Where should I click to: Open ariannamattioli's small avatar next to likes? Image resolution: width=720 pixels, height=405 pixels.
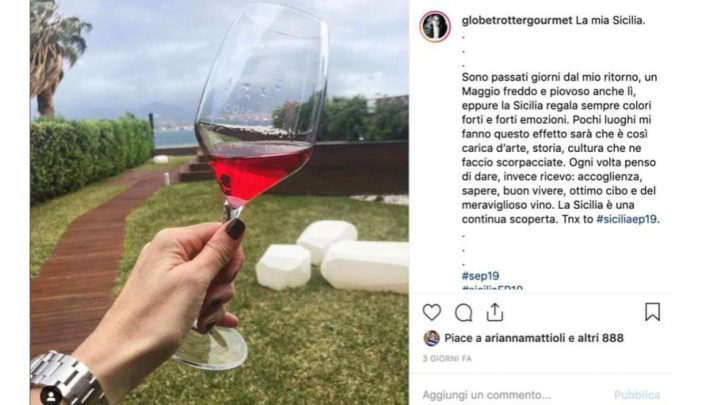[x=431, y=338]
